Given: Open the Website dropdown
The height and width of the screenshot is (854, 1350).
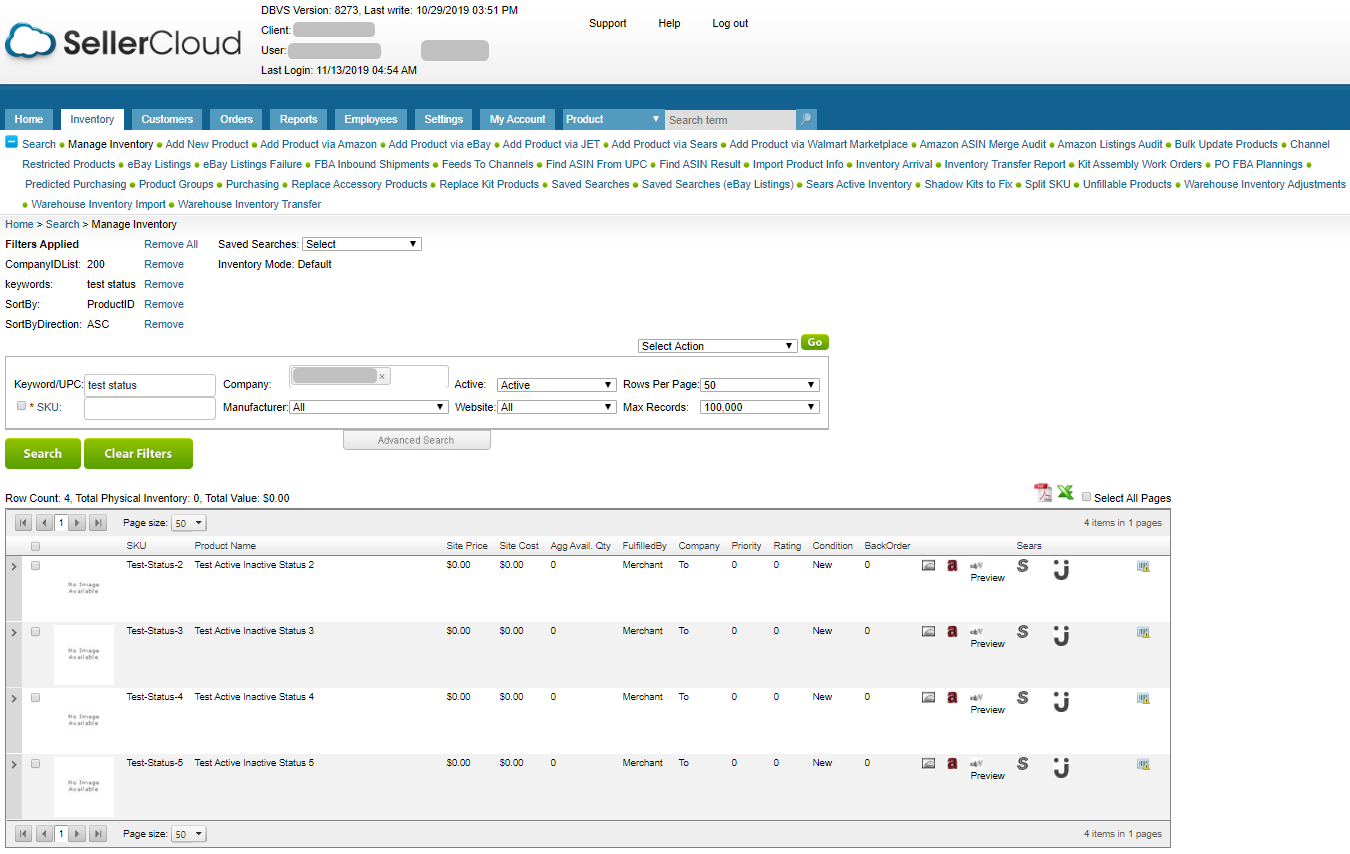Looking at the screenshot, I should 557,407.
